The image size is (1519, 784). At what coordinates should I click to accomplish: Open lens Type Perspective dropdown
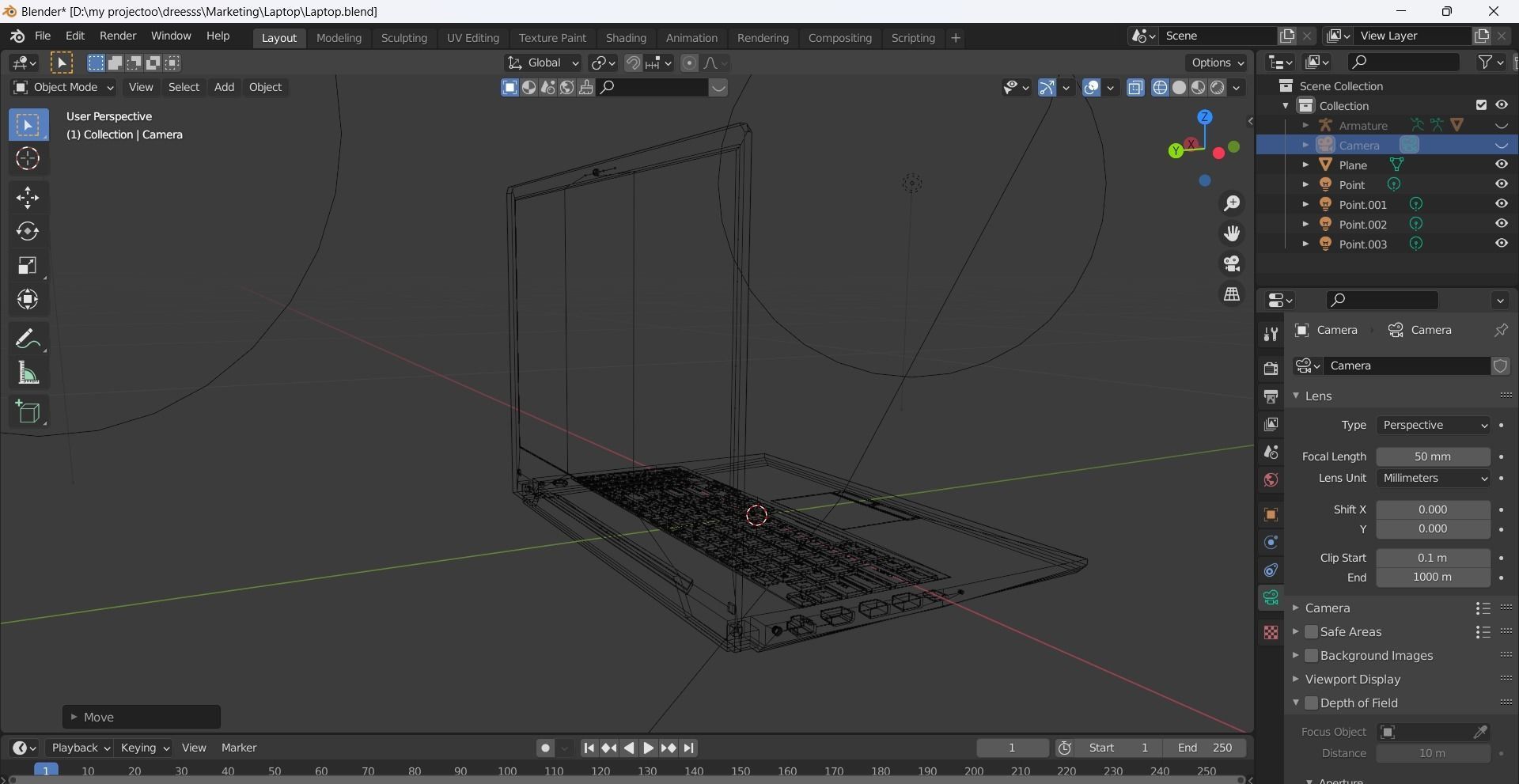(x=1433, y=426)
